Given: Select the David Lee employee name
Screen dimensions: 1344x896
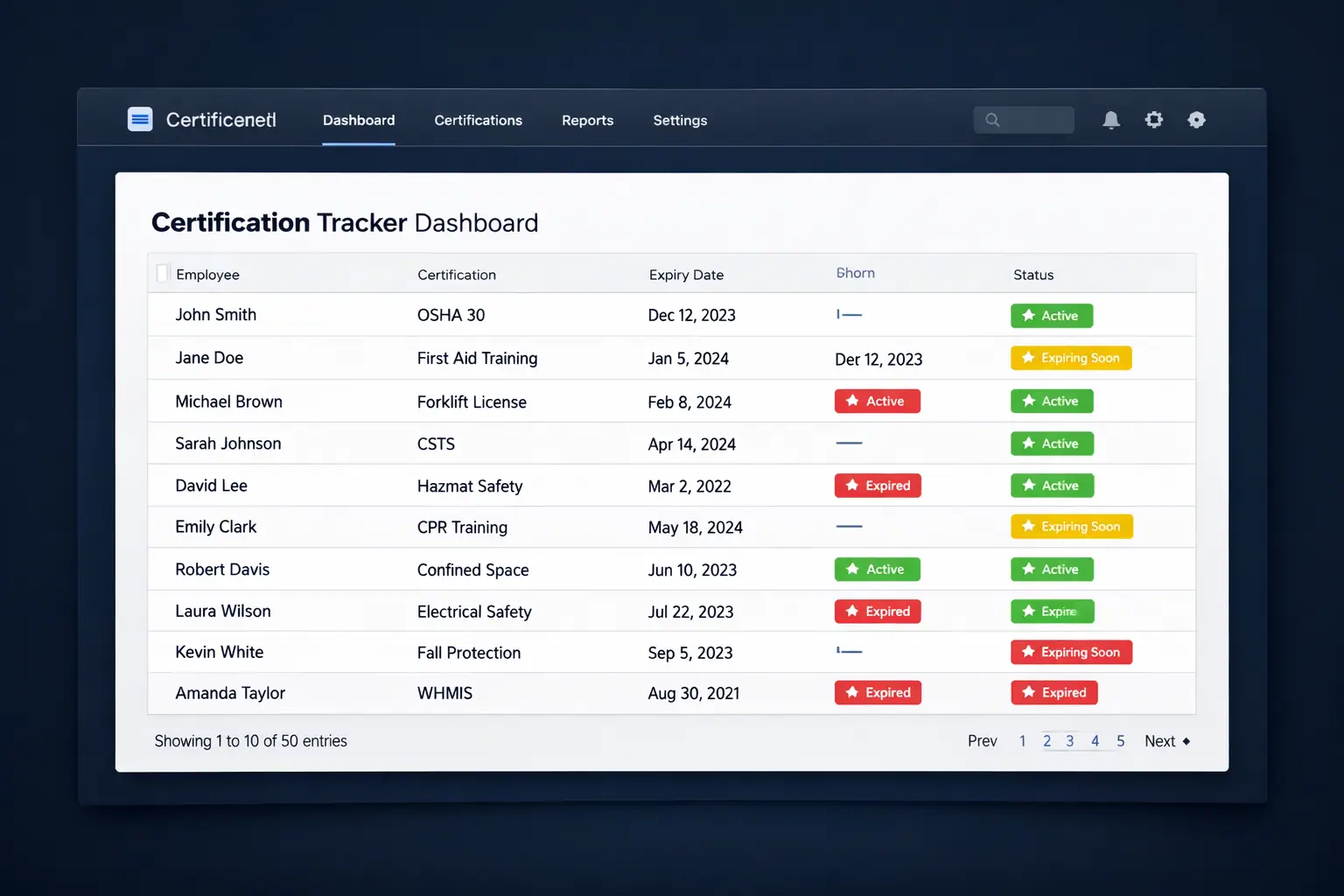Looking at the screenshot, I should pos(211,486).
